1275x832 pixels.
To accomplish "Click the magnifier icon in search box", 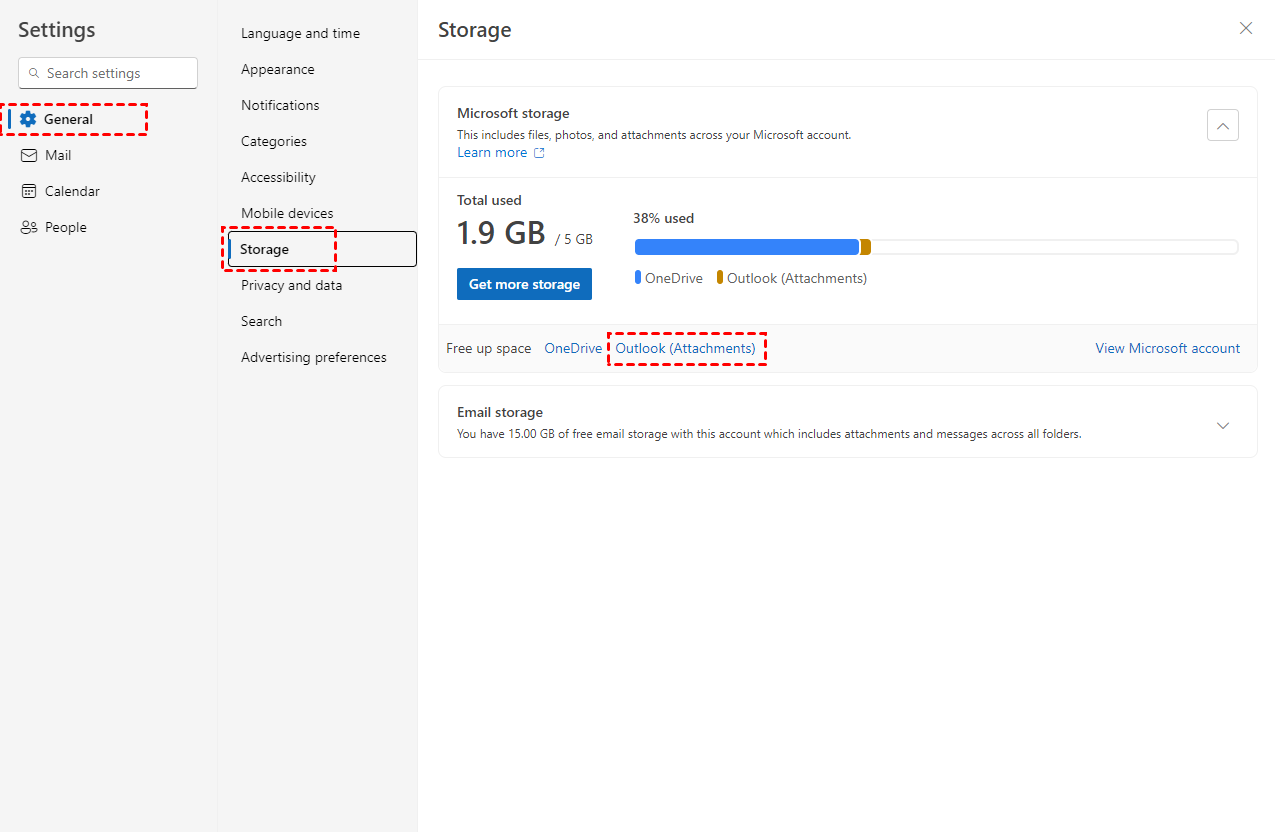I will click(x=35, y=73).
